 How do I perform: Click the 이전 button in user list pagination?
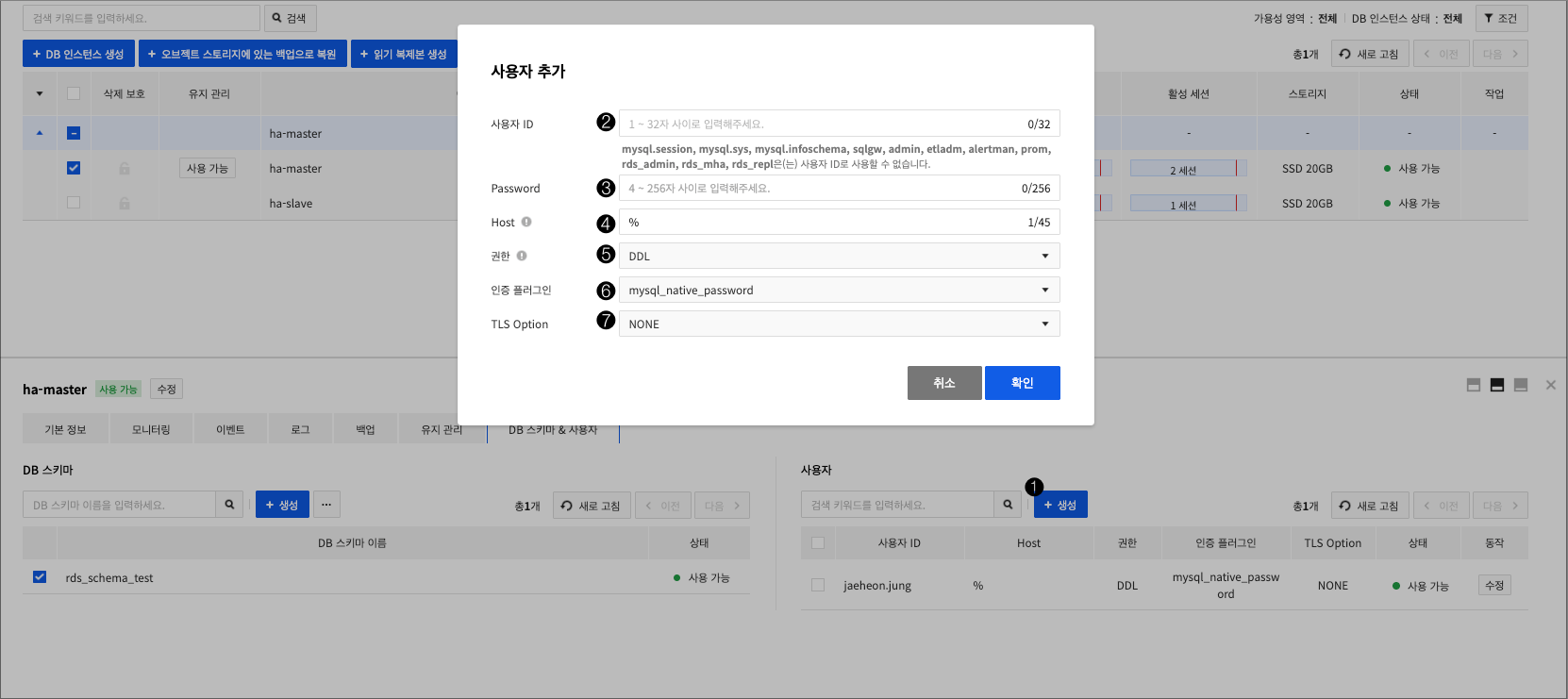click(x=1442, y=506)
